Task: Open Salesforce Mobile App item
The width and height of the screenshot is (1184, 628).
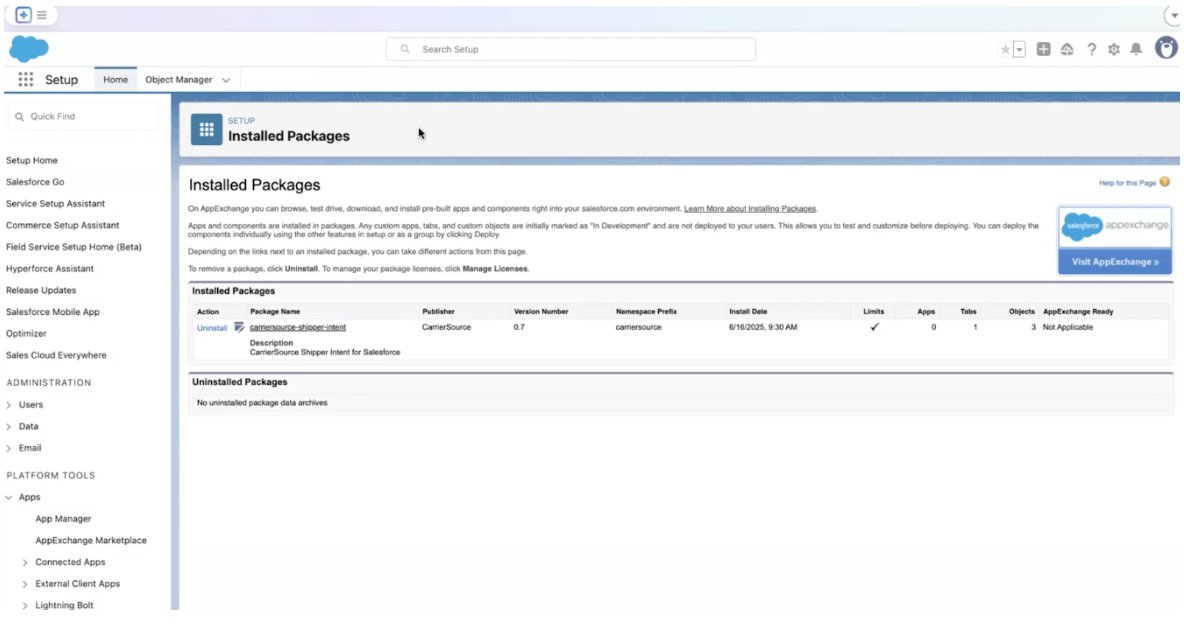Action: coord(53,312)
